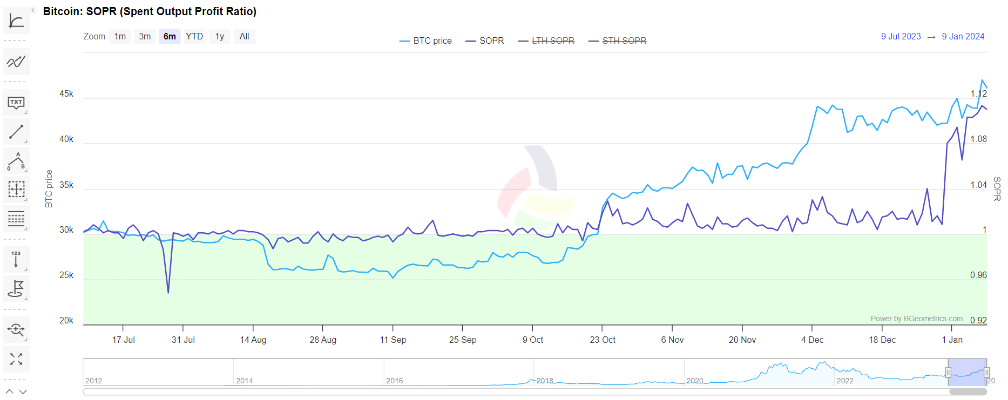
Task: Select the 6m zoom button
Action: 170,37
